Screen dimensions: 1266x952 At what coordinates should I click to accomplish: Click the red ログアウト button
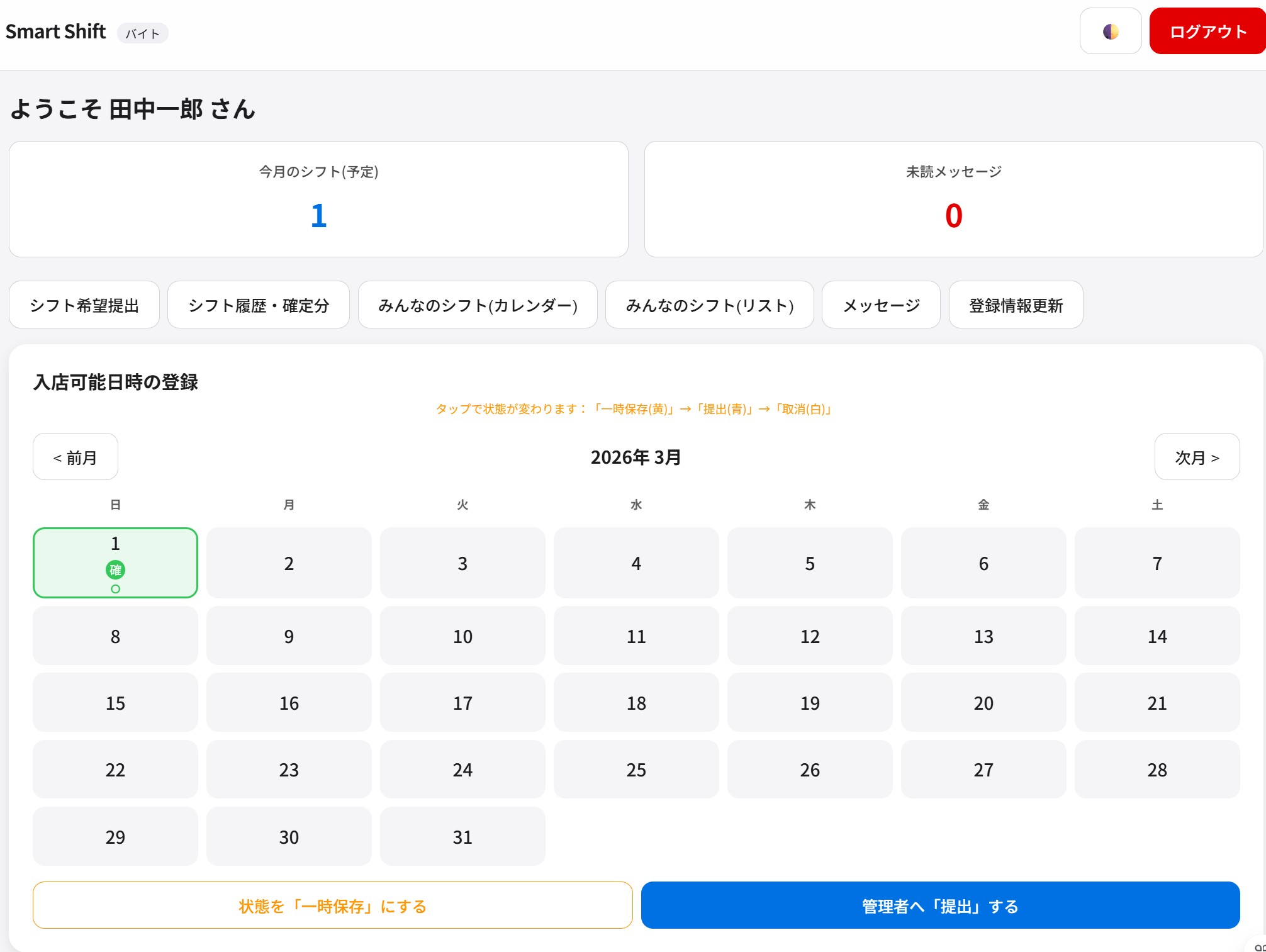(x=1207, y=31)
